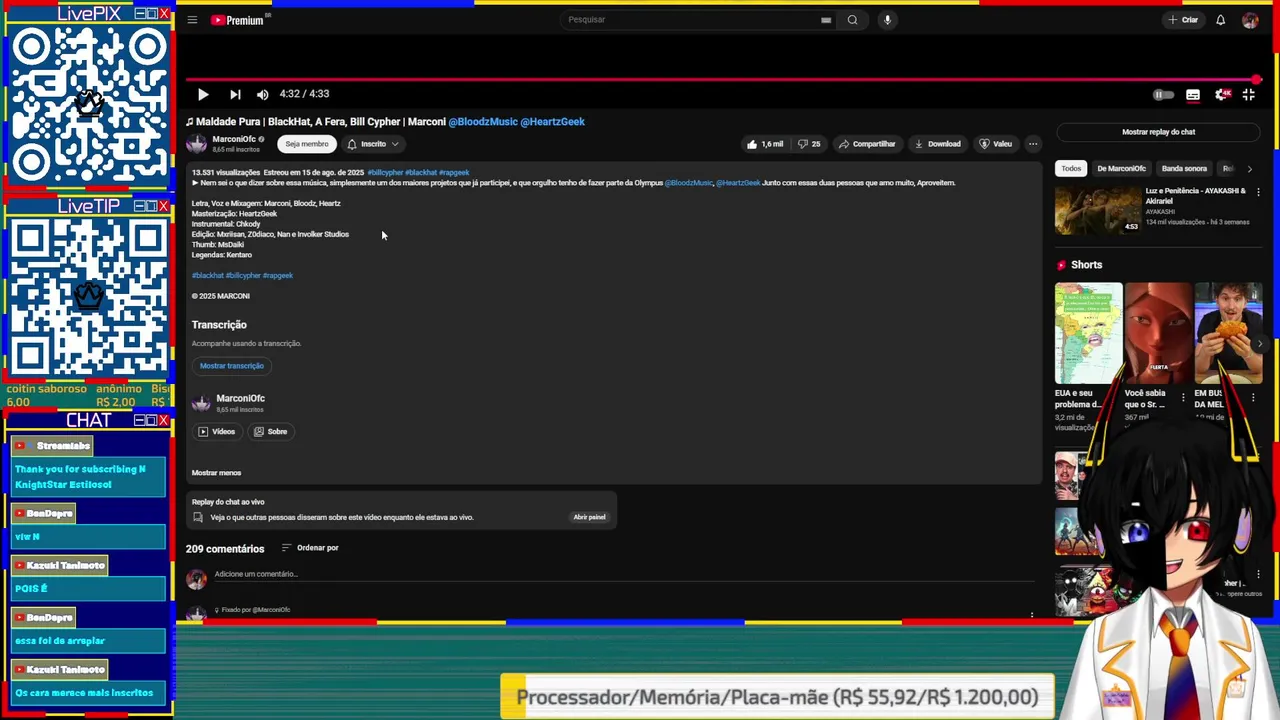Toggle the autoplay switch

coord(1163,95)
